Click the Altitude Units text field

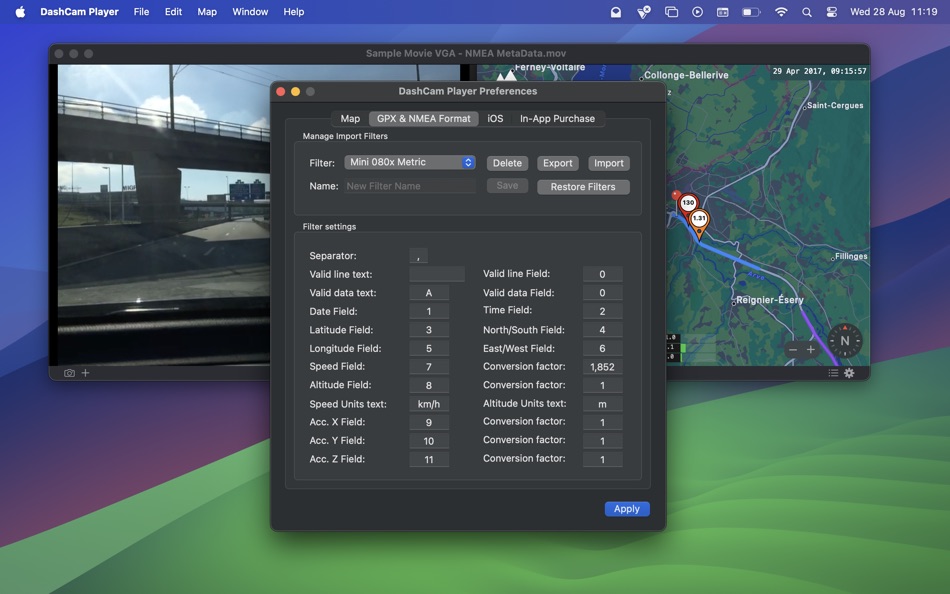point(602,404)
